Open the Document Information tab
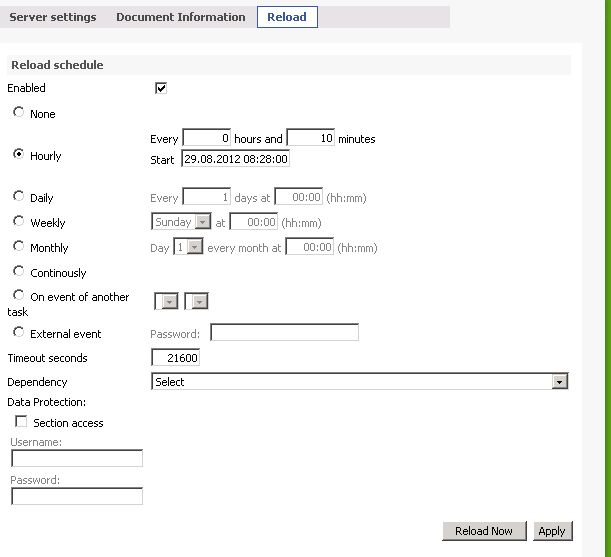The width and height of the screenshot is (611, 557). [x=180, y=17]
